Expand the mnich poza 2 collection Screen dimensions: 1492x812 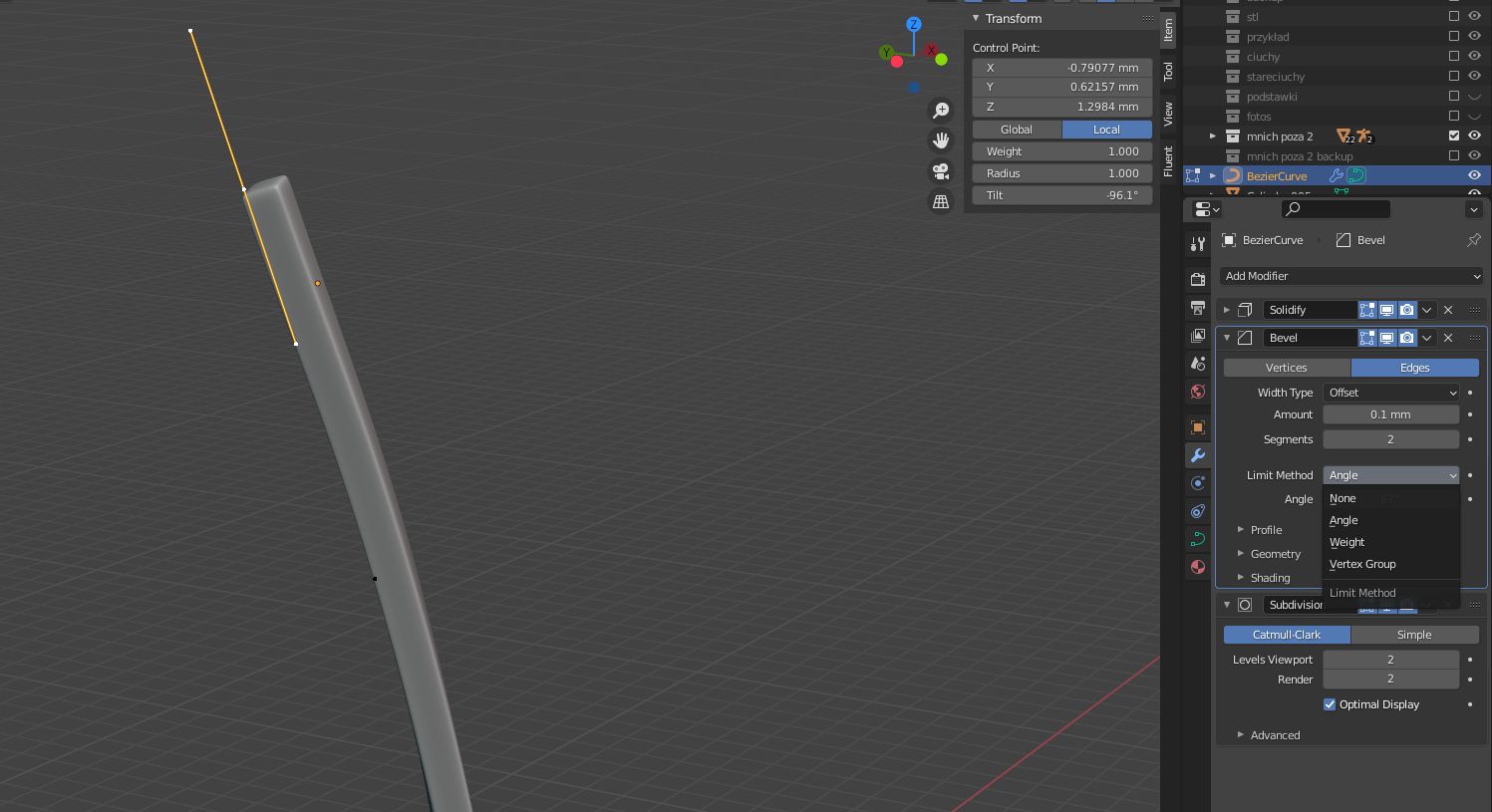1213,135
